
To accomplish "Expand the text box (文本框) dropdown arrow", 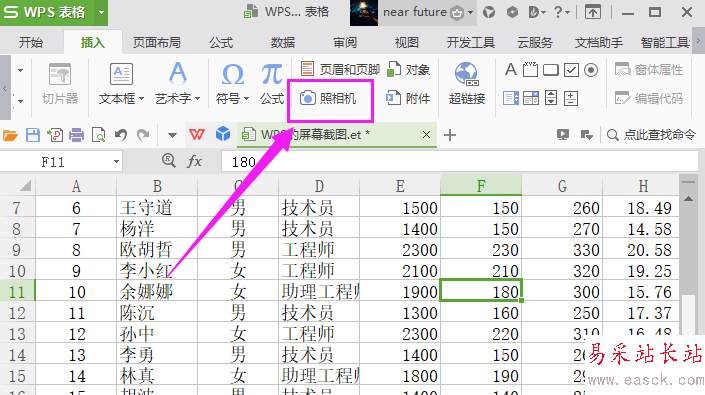I will pos(141,99).
